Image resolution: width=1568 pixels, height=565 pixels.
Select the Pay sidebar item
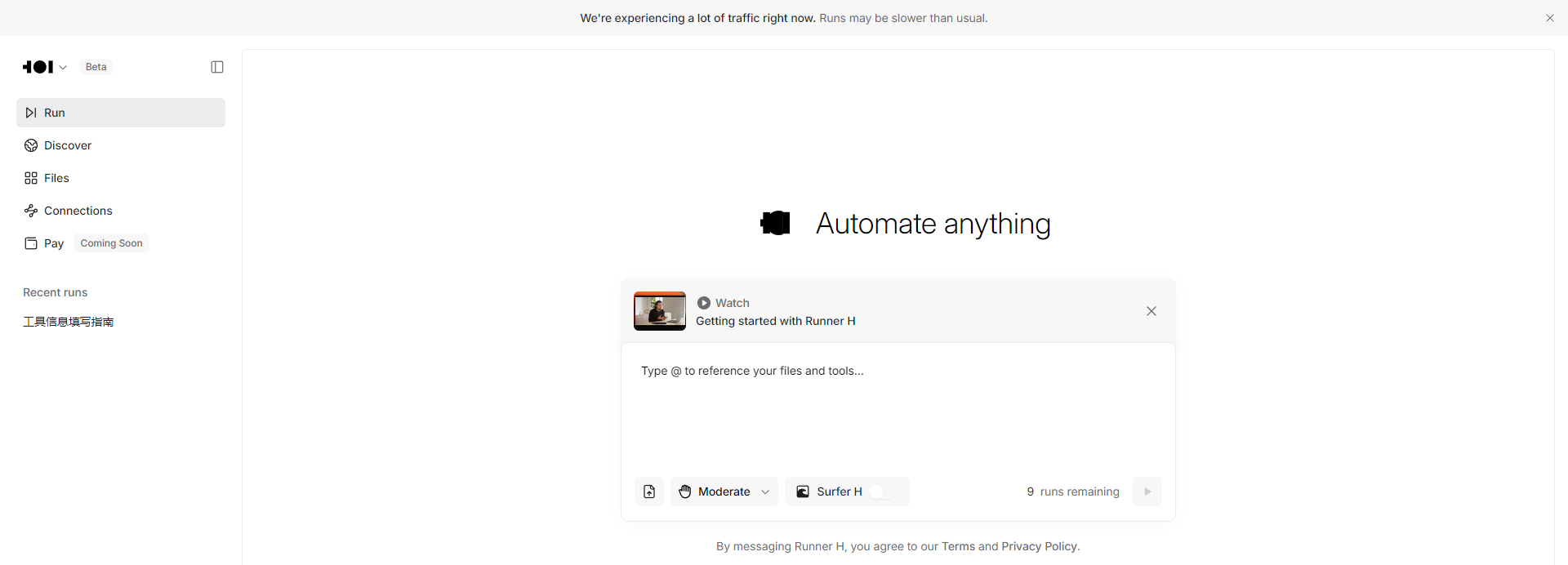[121, 243]
